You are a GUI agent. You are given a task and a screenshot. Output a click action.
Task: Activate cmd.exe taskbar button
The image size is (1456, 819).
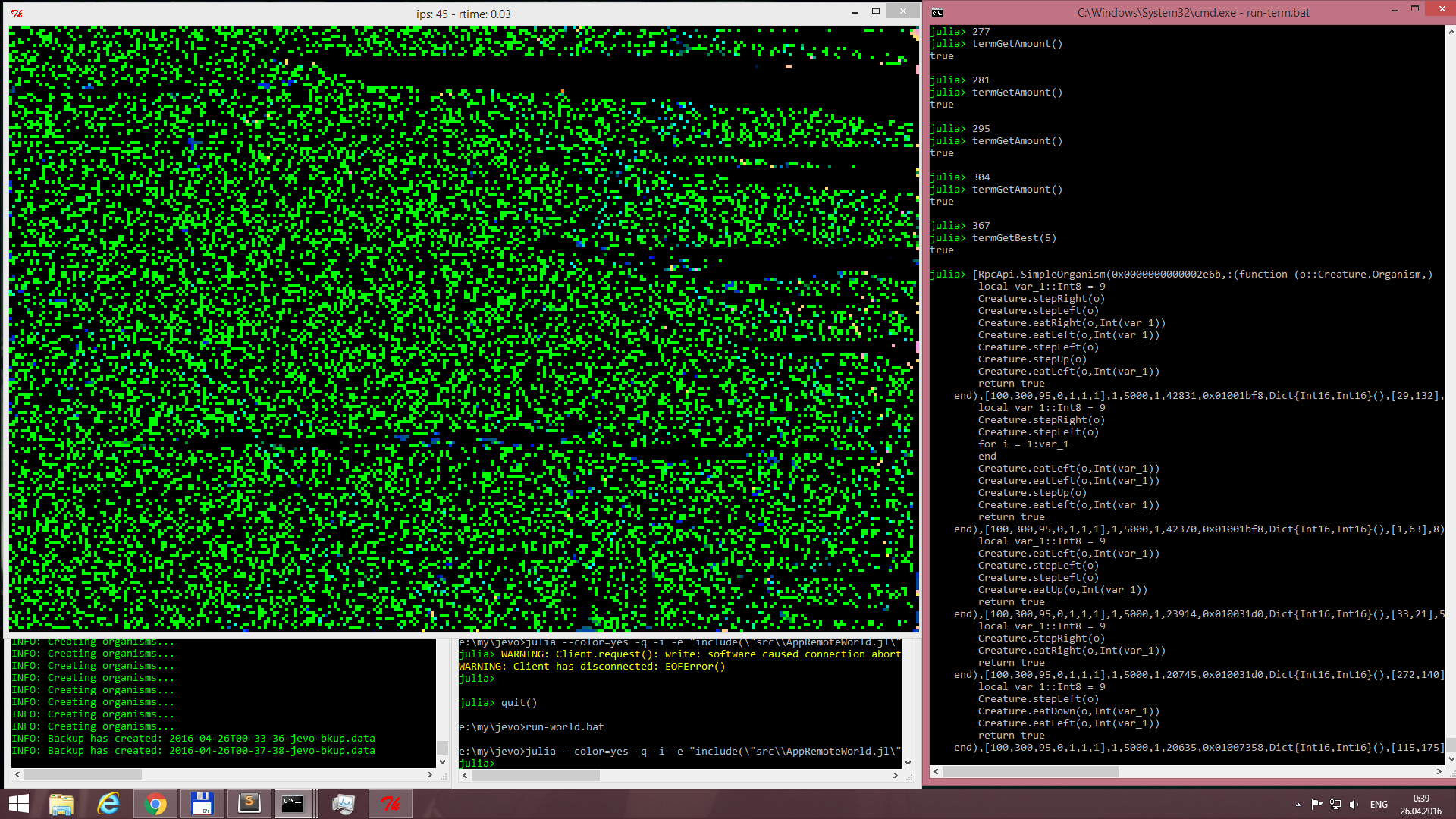[294, 804]
